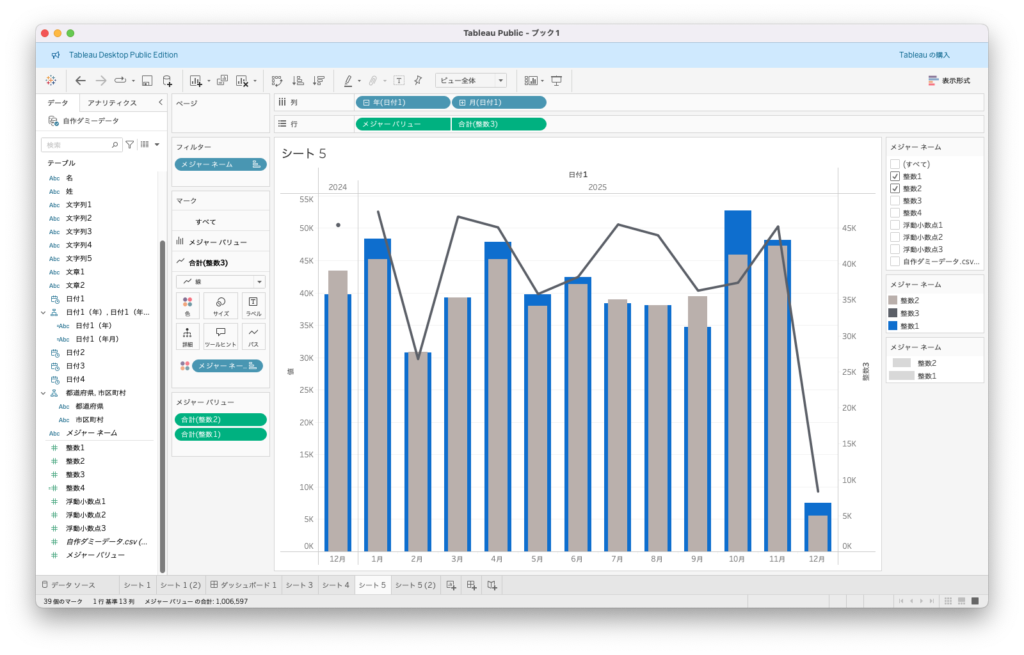Click the swap rows and columns icon
This screenshot has height=655, width=1024.
point(277,80)
